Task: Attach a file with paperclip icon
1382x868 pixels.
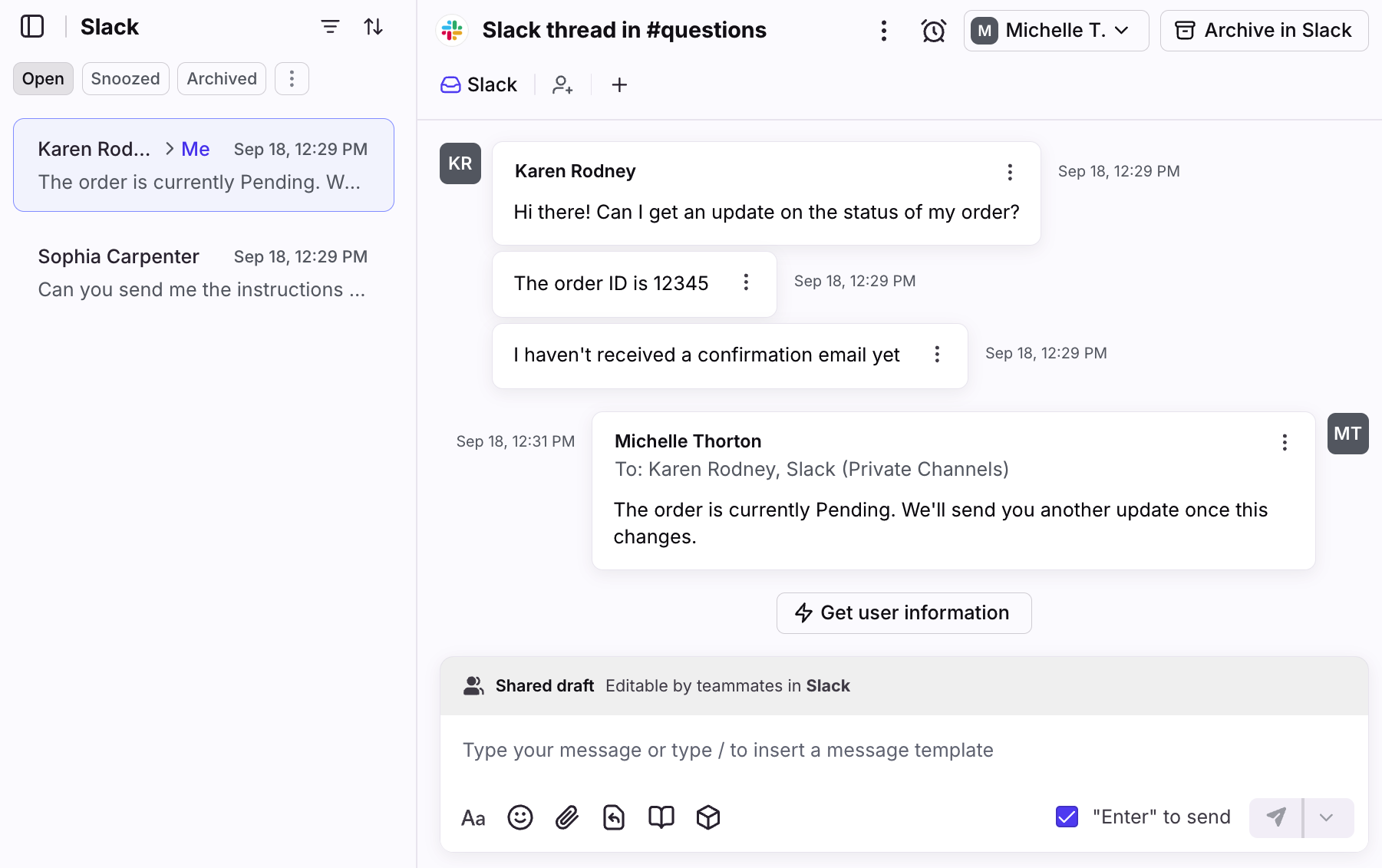Action: 567,817
